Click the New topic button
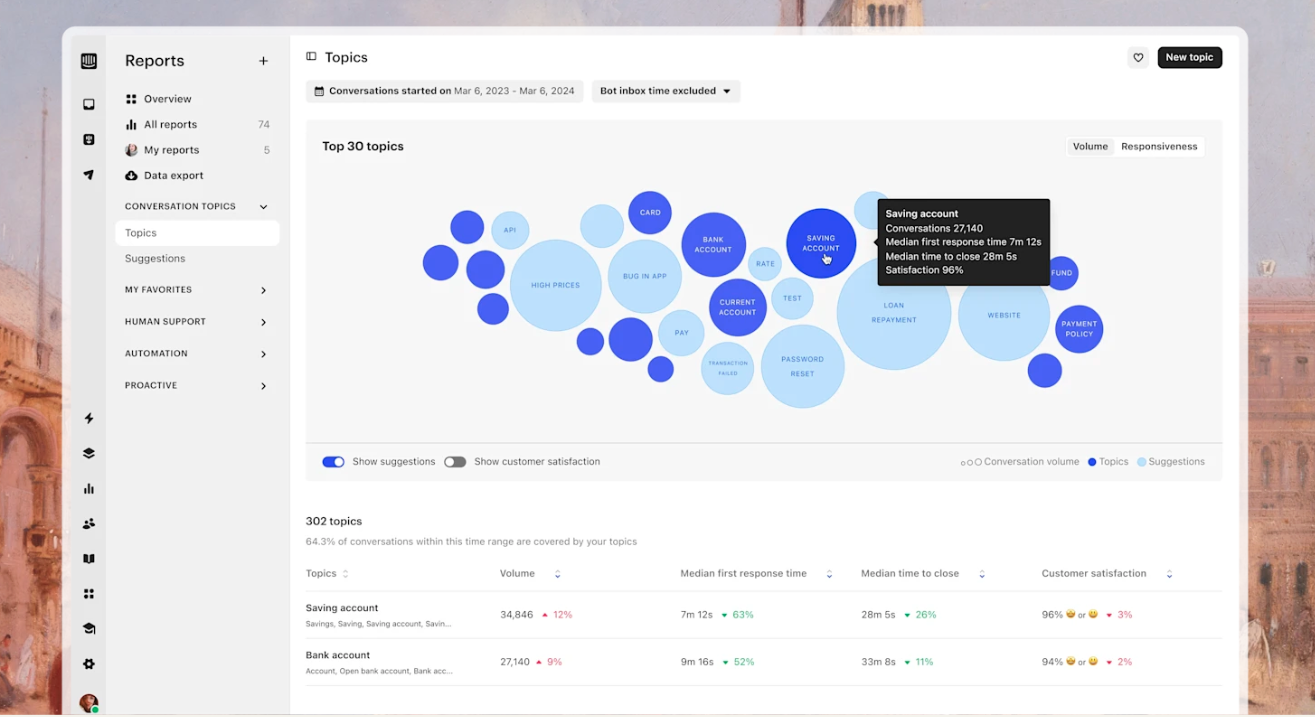Viewport: 1315px width, 717px height. [x=1189, y=58]
